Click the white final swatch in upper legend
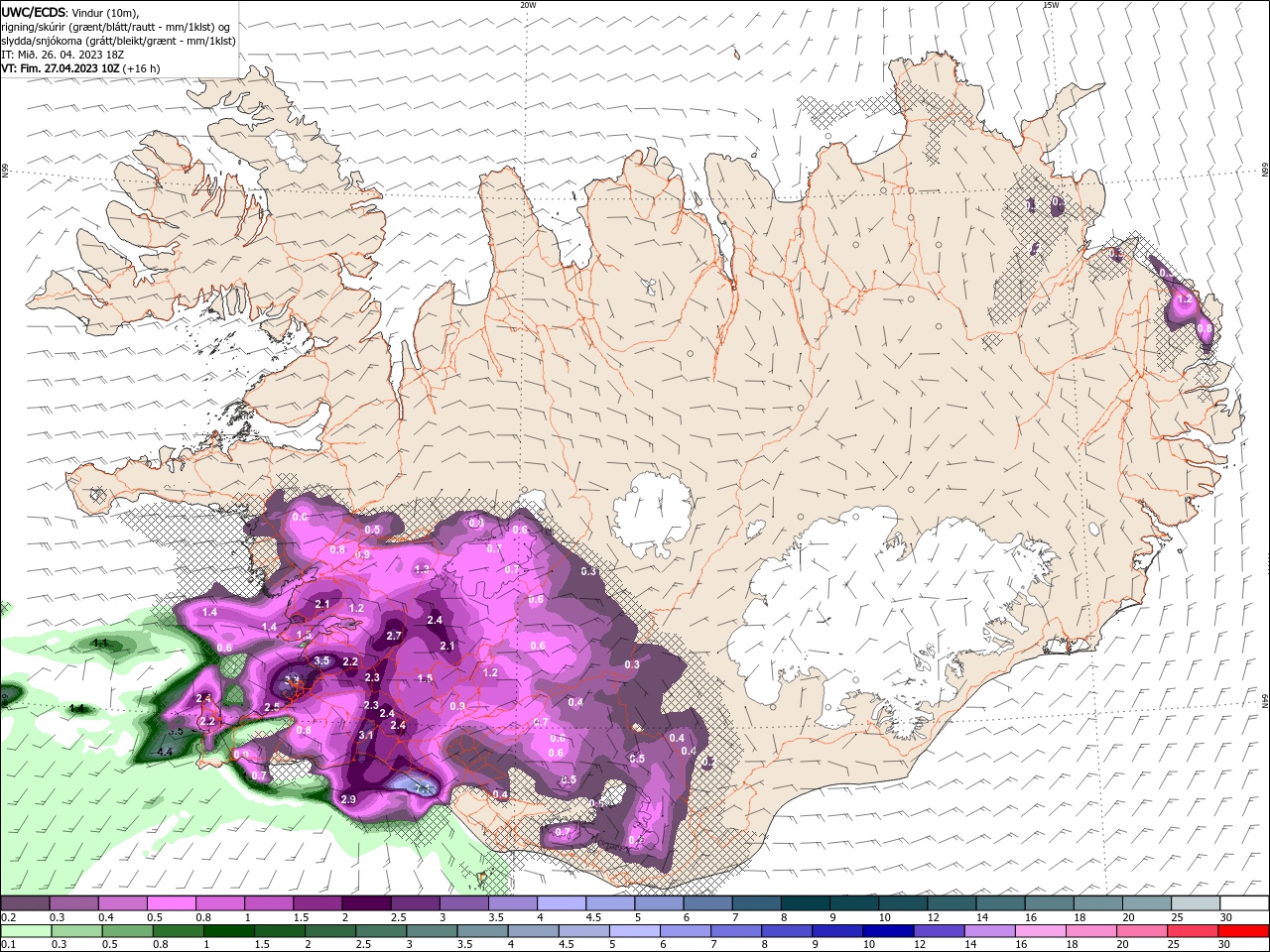The width and height of the screenshot is (1270, 952). coord(1244,903)
